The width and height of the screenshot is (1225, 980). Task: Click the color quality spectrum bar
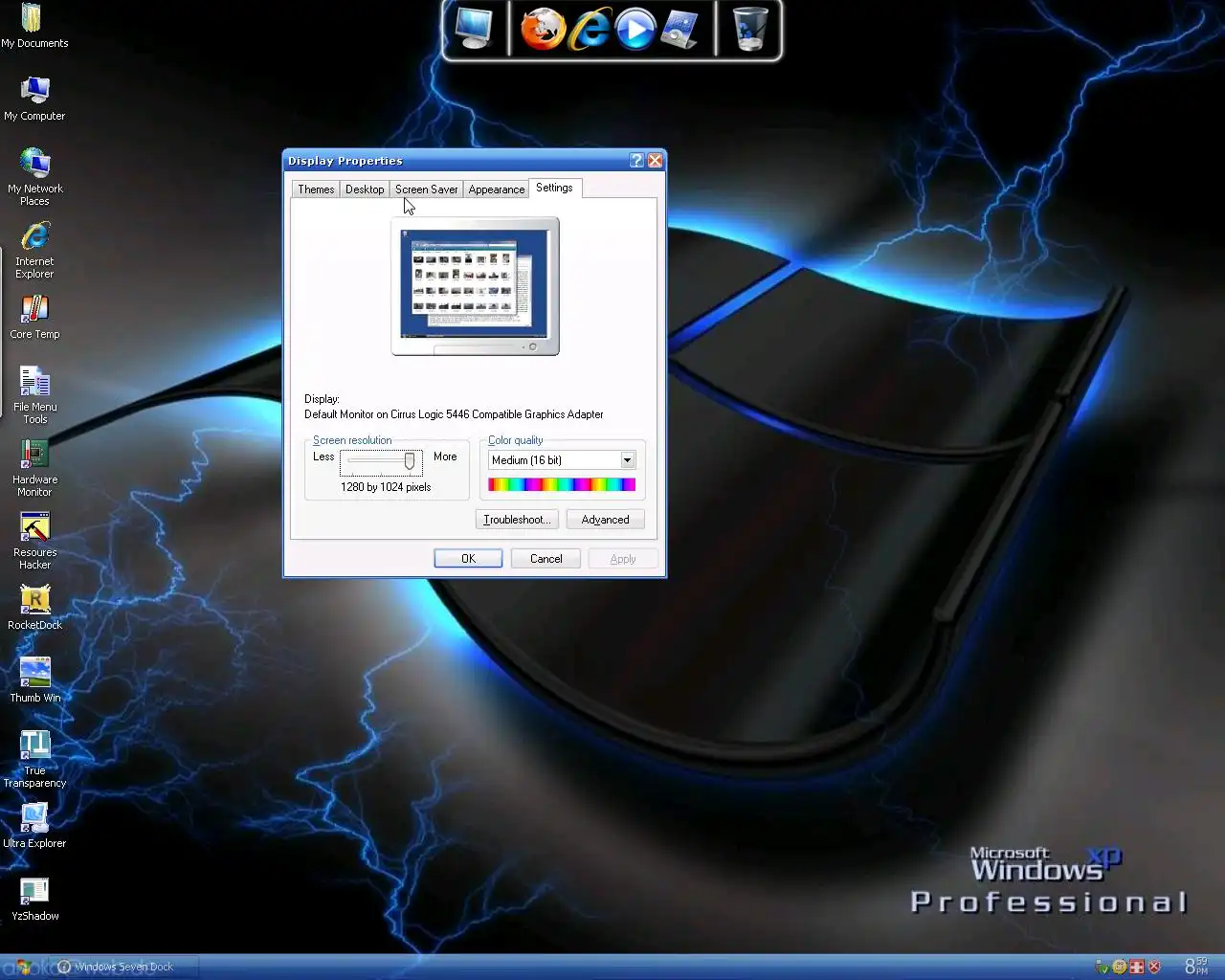(x=562, y=484)
